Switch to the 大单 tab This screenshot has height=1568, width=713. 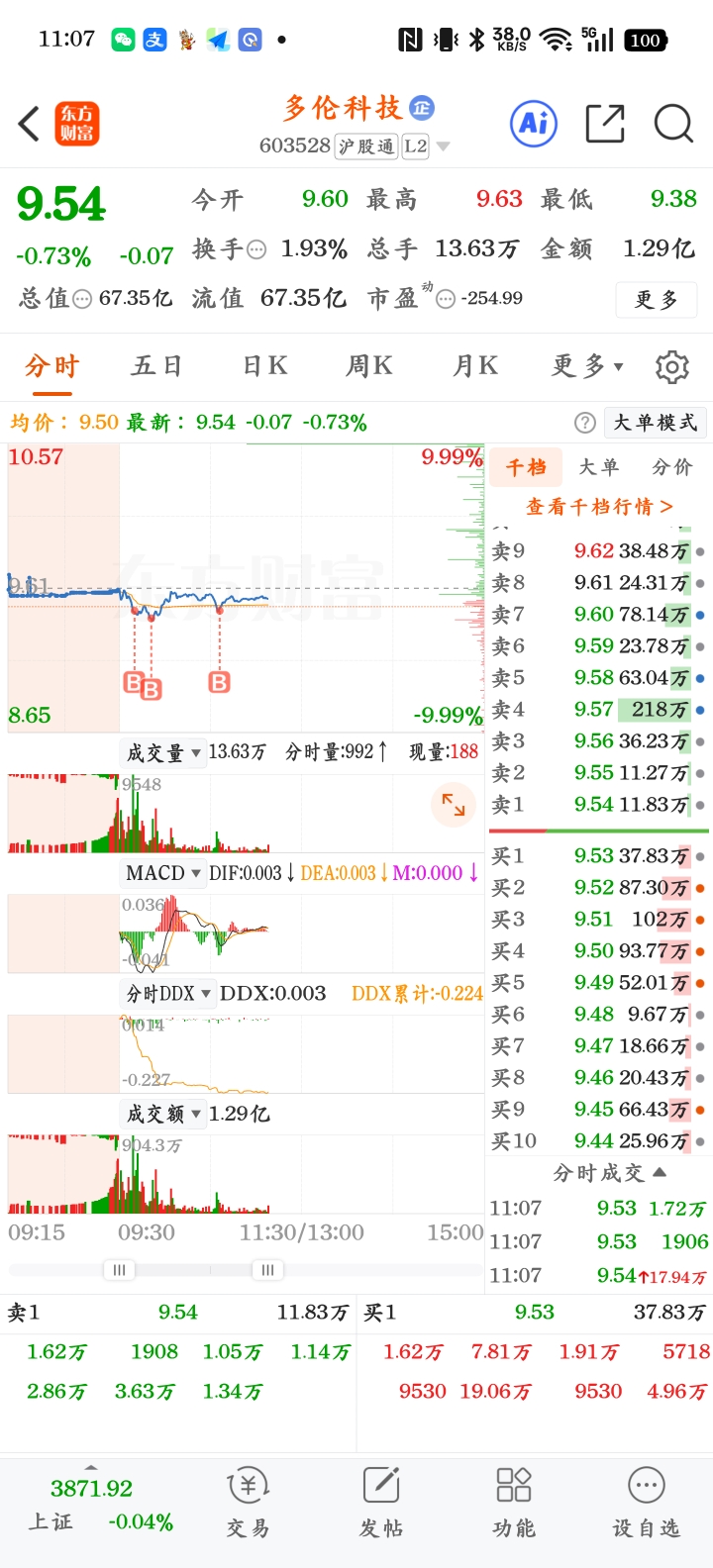click(598, 467)
